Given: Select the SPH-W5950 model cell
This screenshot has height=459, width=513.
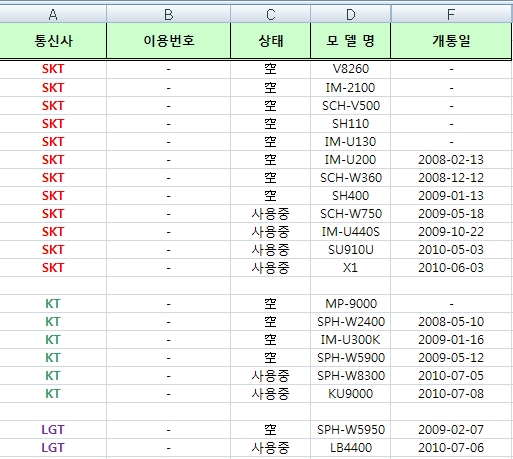Looking at the screenshot, I should point(350,429).
